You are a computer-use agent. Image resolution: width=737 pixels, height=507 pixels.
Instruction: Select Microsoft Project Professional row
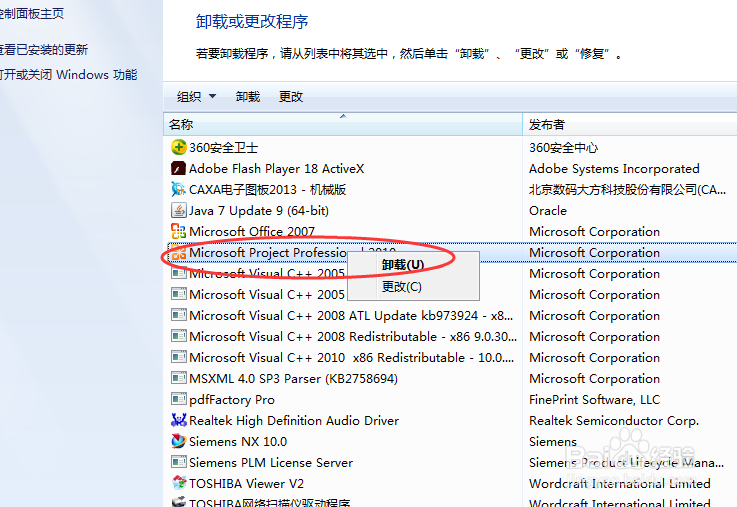[452, 252]
